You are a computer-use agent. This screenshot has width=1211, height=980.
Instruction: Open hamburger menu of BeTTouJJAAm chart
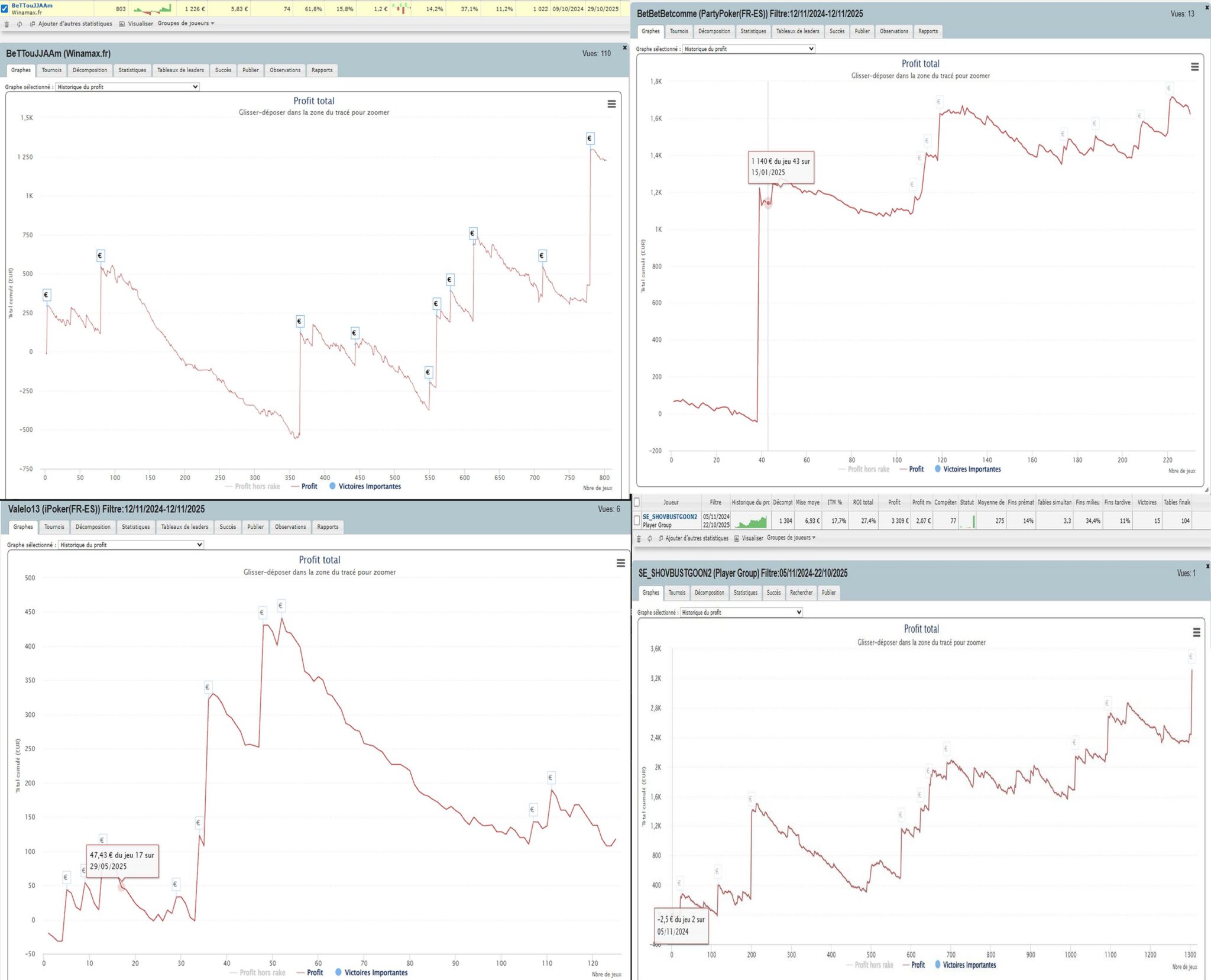click(611, 104)
